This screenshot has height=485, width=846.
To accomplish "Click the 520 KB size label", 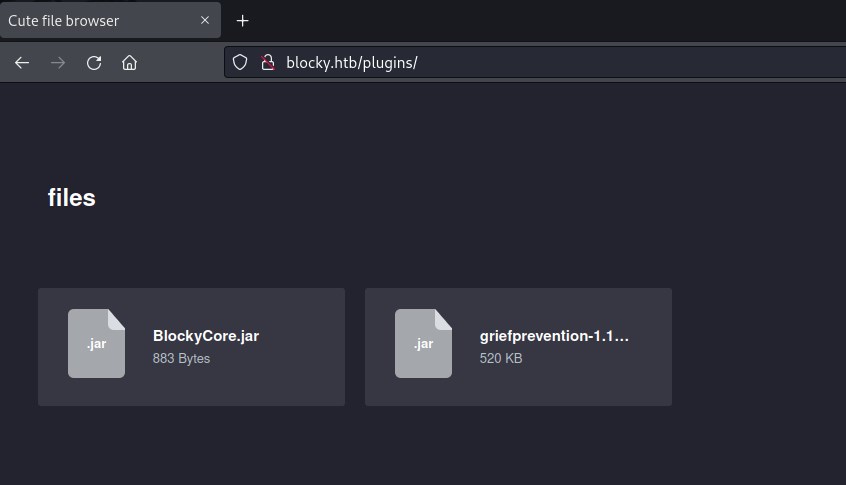I will pos(501,358).
